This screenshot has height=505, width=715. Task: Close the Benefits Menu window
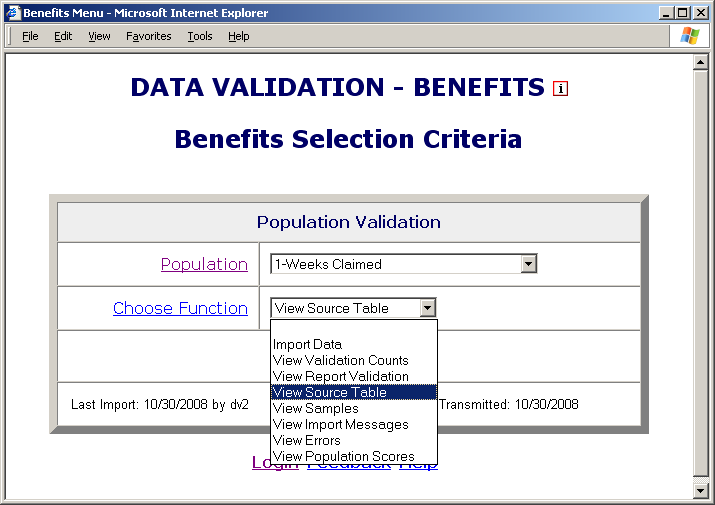tap(701, 13)
